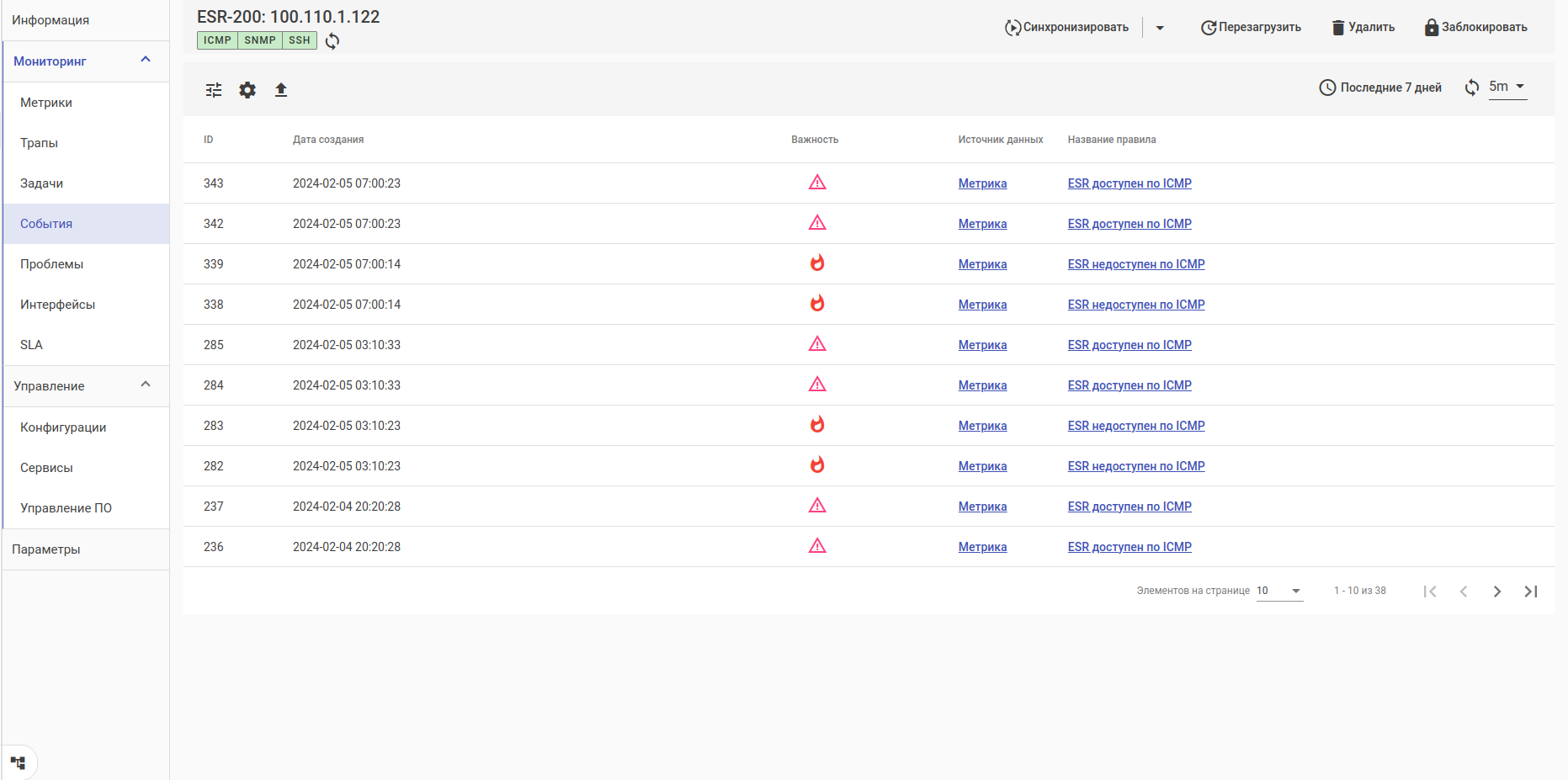This screenshot has width=1568, height=780.
Task: Refresh device status next to SSH badge
Action: [x=332, y=41]
